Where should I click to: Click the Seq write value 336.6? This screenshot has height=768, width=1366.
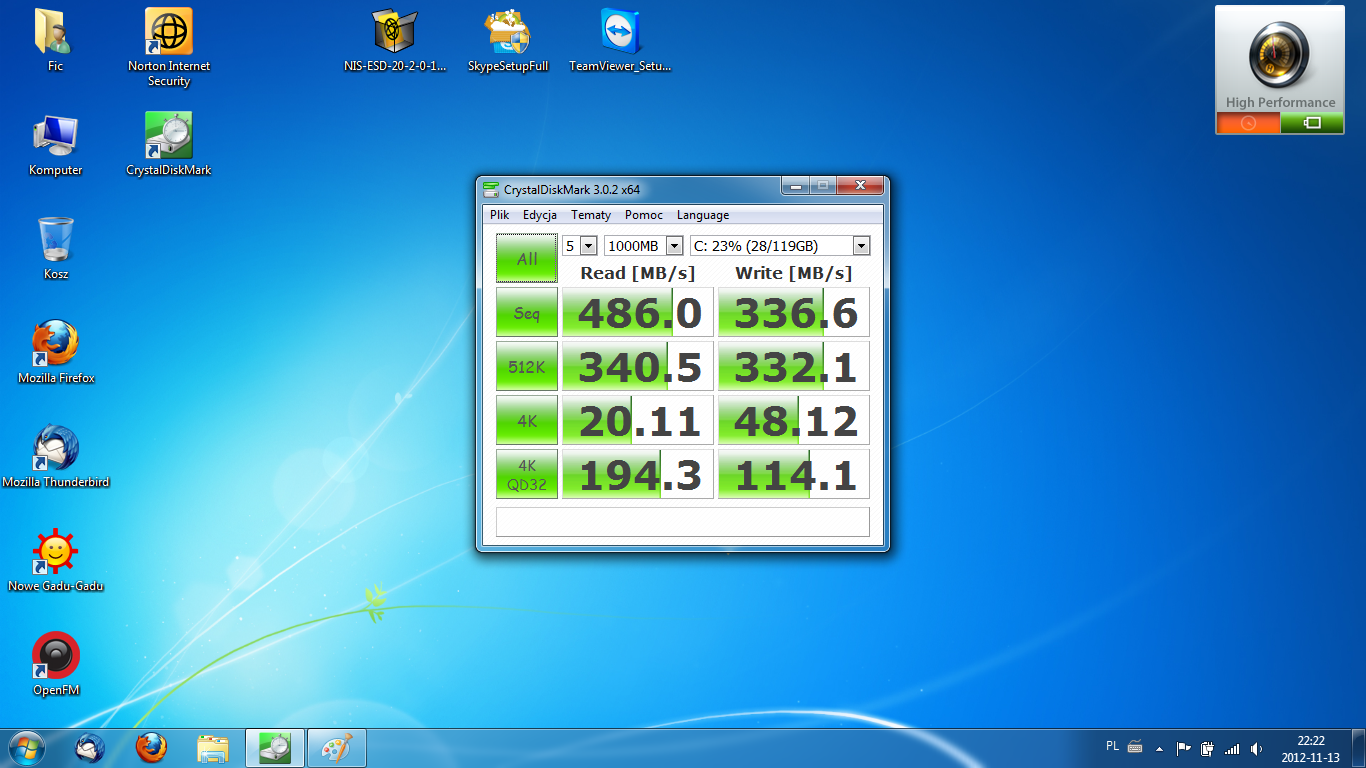pos(794,313)
